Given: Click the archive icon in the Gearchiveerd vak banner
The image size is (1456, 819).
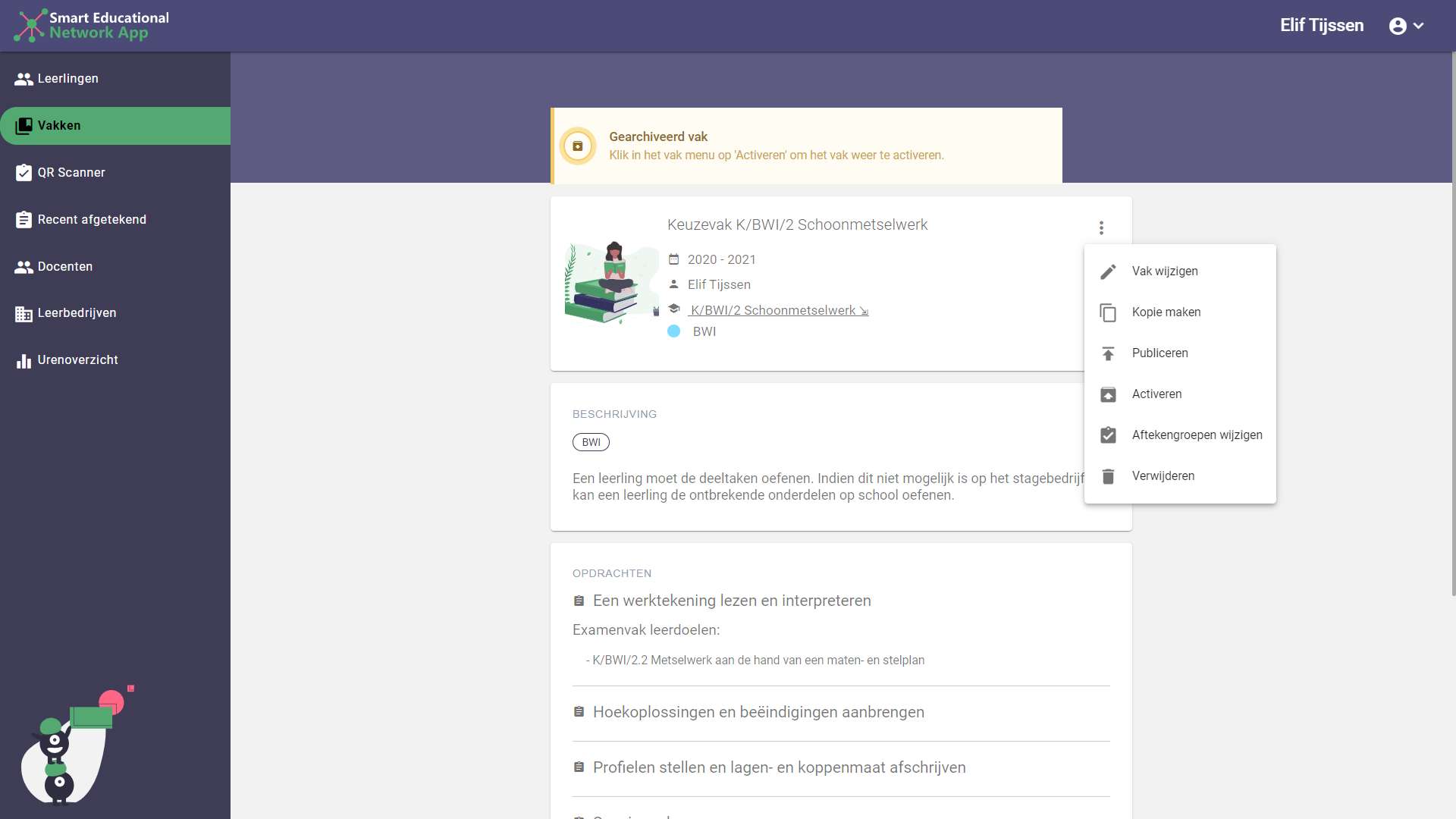Looking at the screenshot, I should 578,146.
